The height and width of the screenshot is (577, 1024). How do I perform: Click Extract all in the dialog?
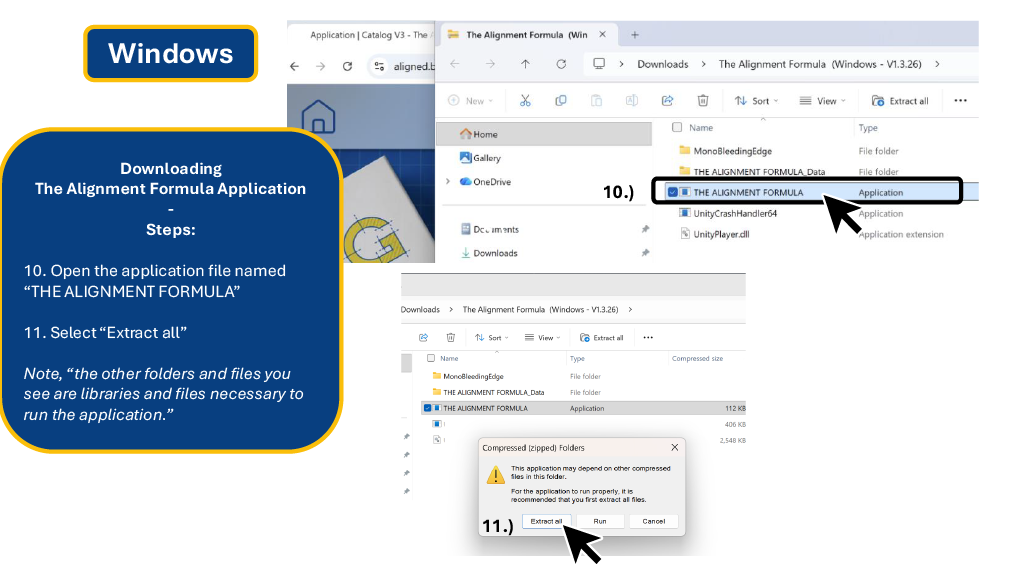click(546, 521)
